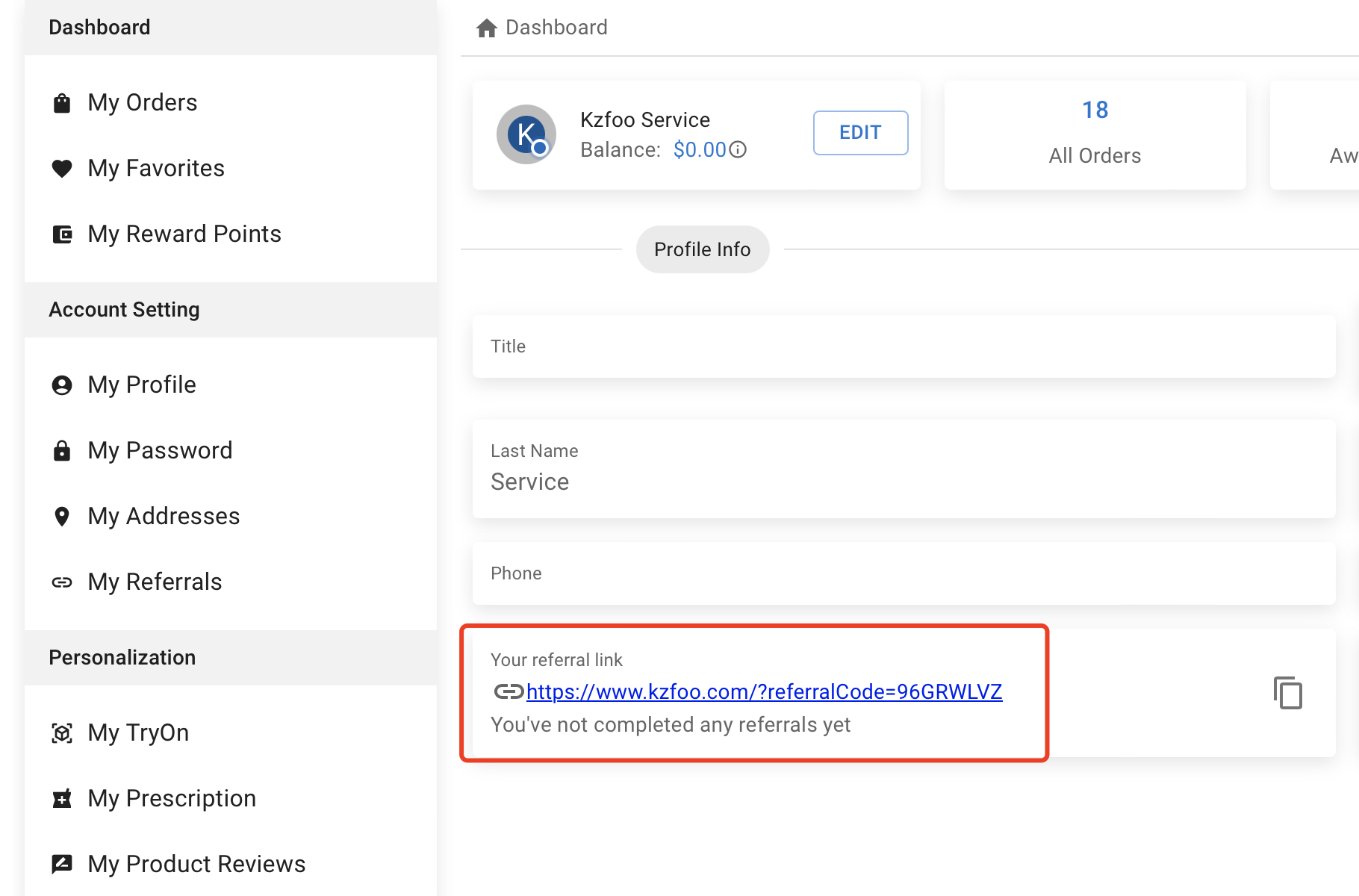Select the Profile Info chip
Image resolution: width=1359 pixels, height=896 pixels.
click(703, 249)
